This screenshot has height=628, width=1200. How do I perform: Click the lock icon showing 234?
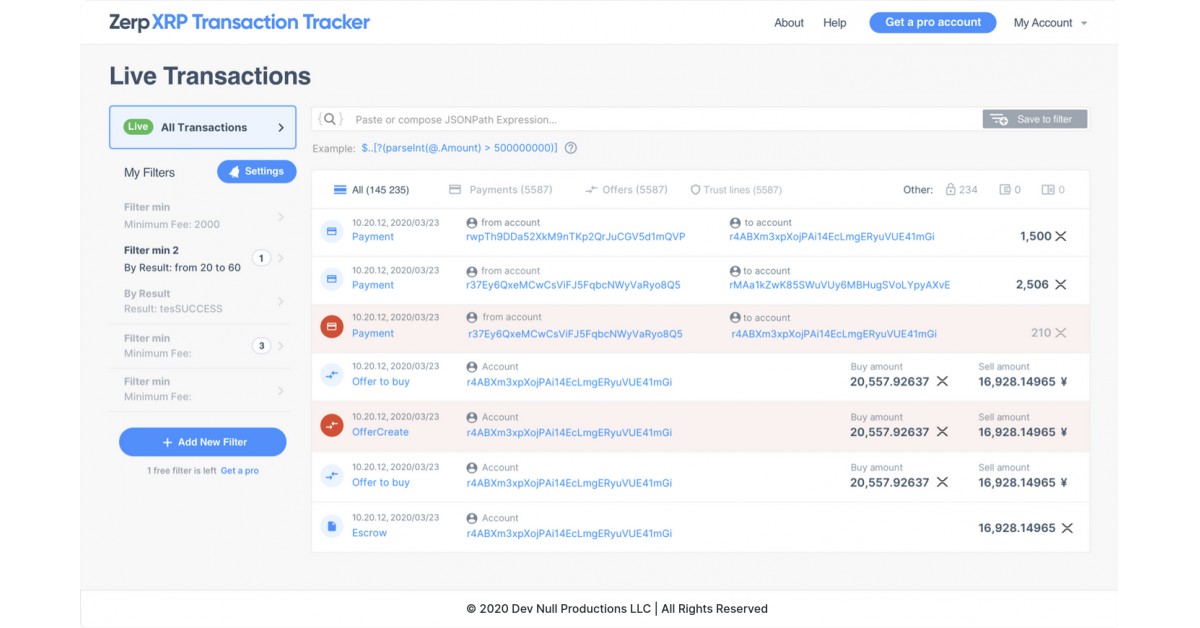951,189
